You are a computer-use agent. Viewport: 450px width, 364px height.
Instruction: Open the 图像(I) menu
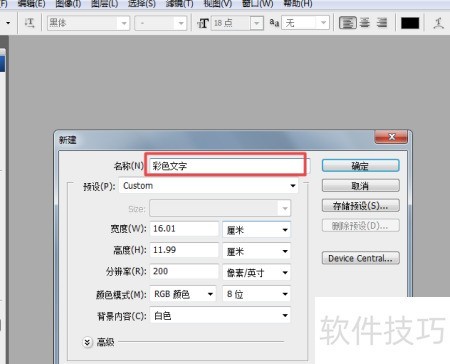click(68, 4)
